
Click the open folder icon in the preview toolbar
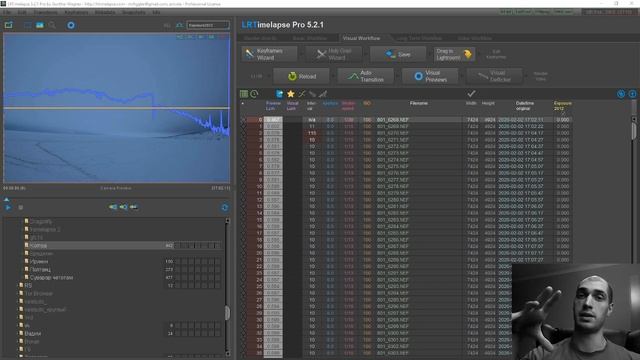9,25
